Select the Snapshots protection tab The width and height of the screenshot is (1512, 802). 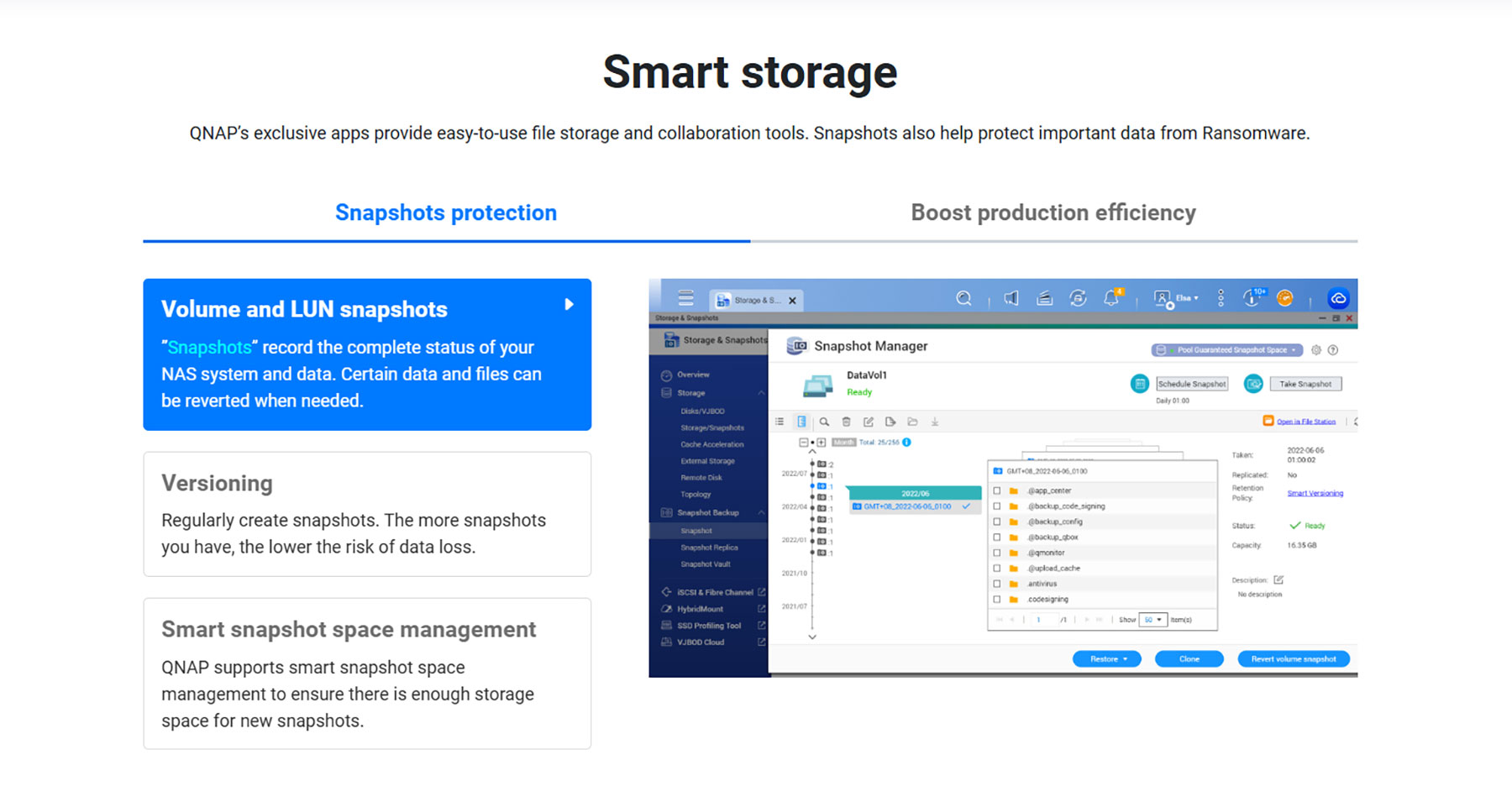click(x=446, y=213)
